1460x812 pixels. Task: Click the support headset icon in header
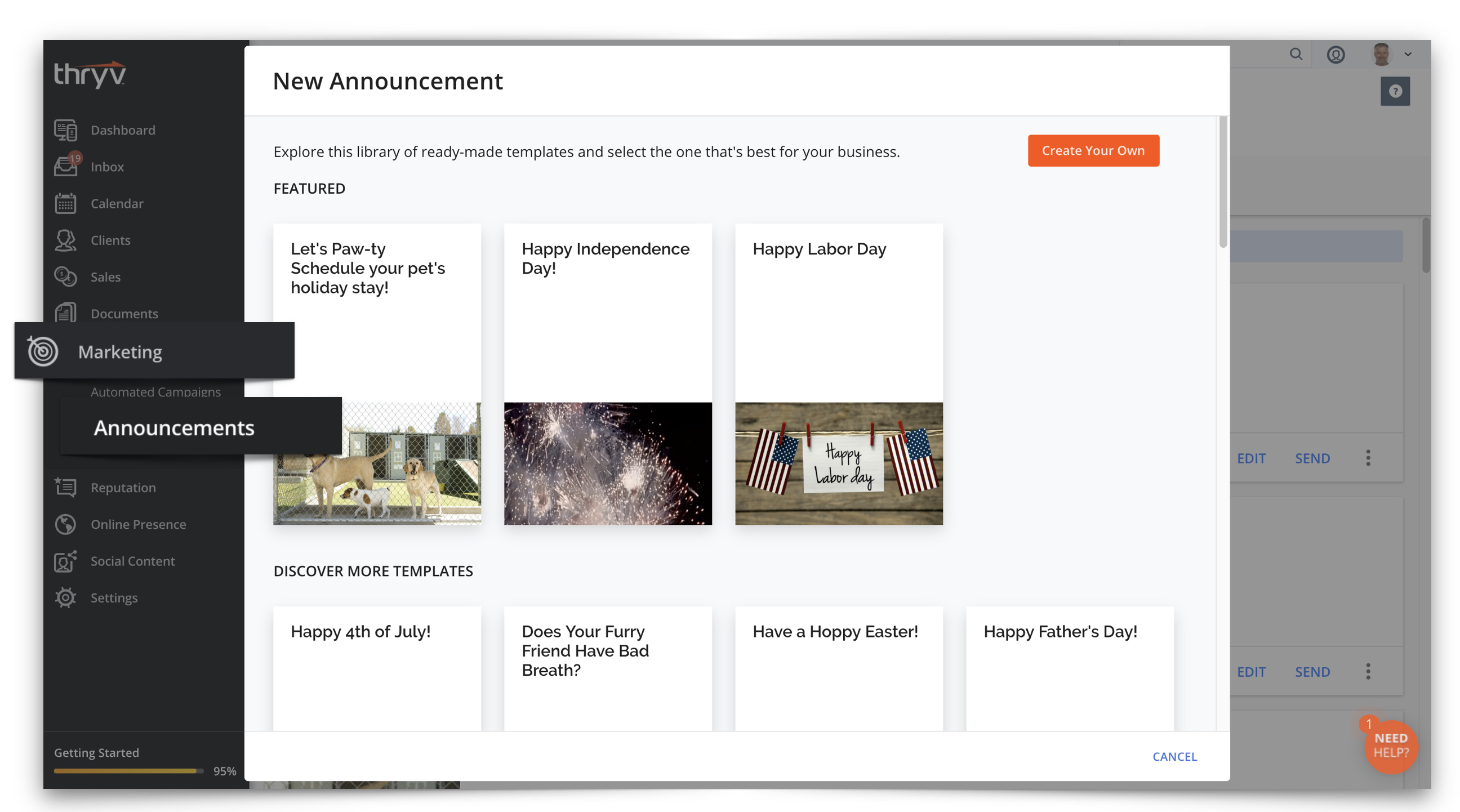(x=1336, y=55)
